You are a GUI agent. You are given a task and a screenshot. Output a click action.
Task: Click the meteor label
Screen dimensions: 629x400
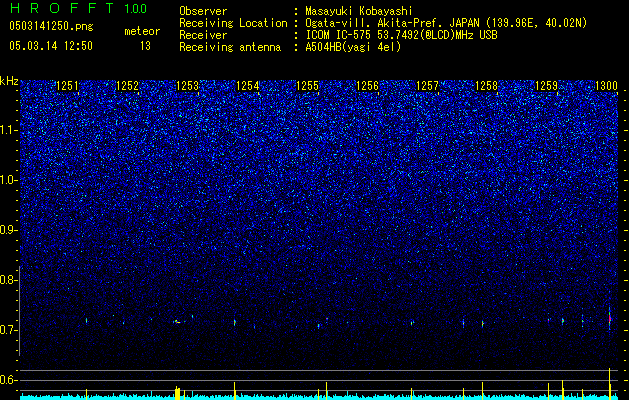click(x=142, y=31)
